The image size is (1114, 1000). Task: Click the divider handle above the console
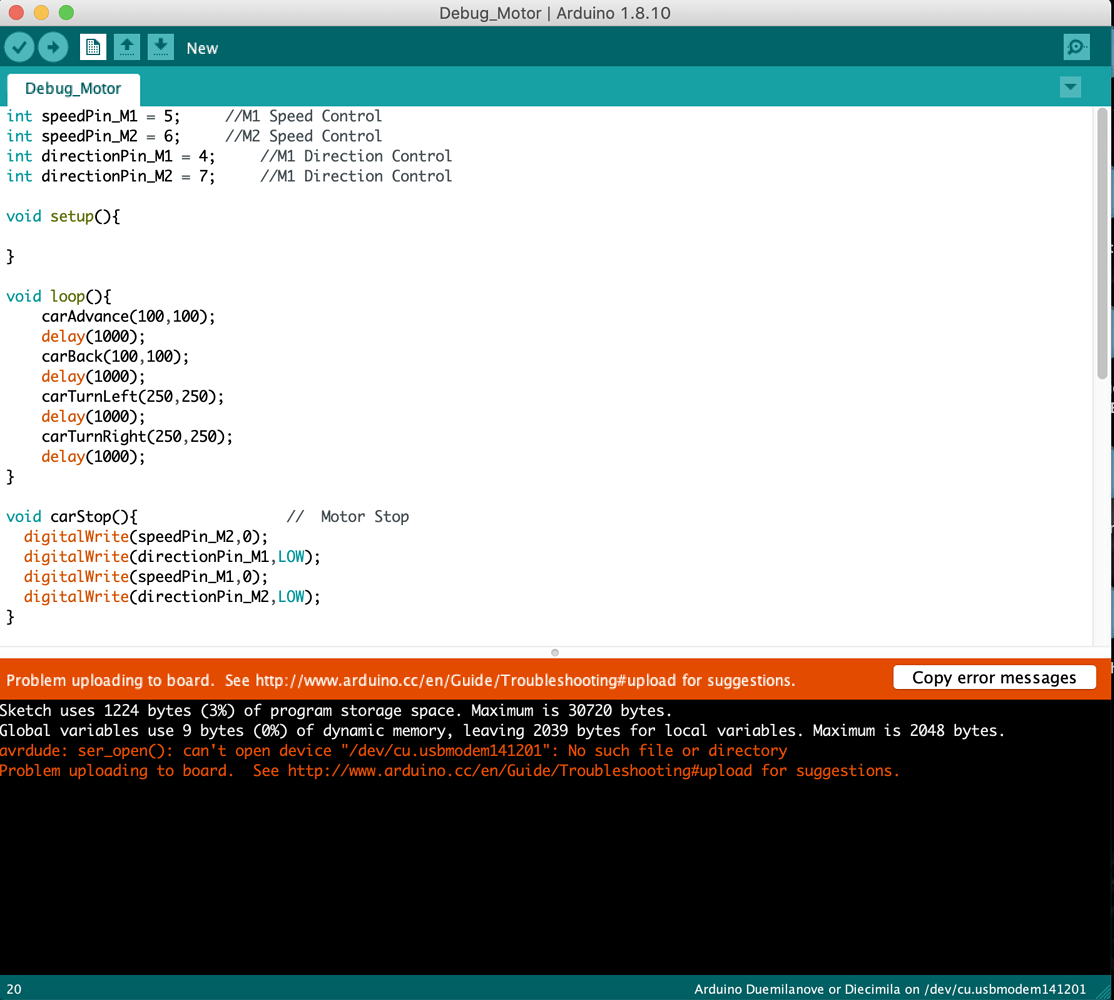pos(555,652)
